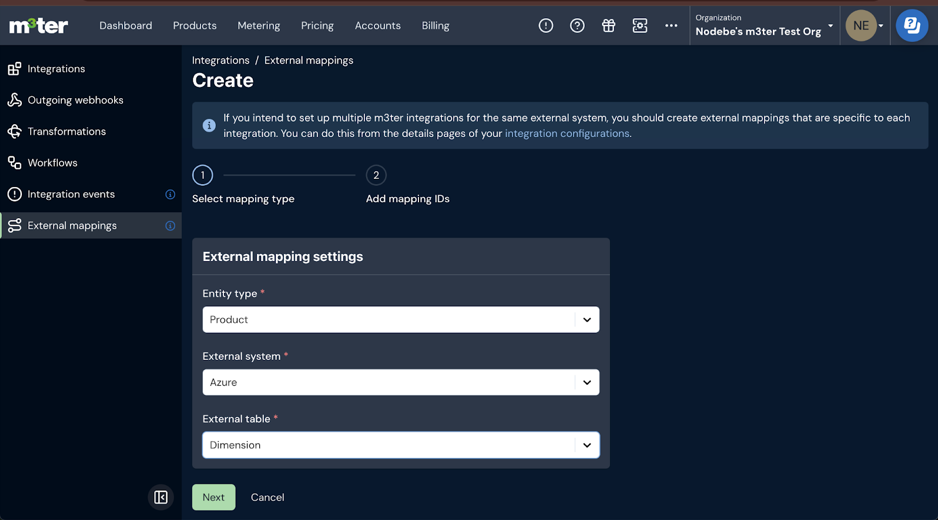Viewport: 938px width, 520px height.
Task: Collapse the sidebar panel
Action: [x=161, y=497]
